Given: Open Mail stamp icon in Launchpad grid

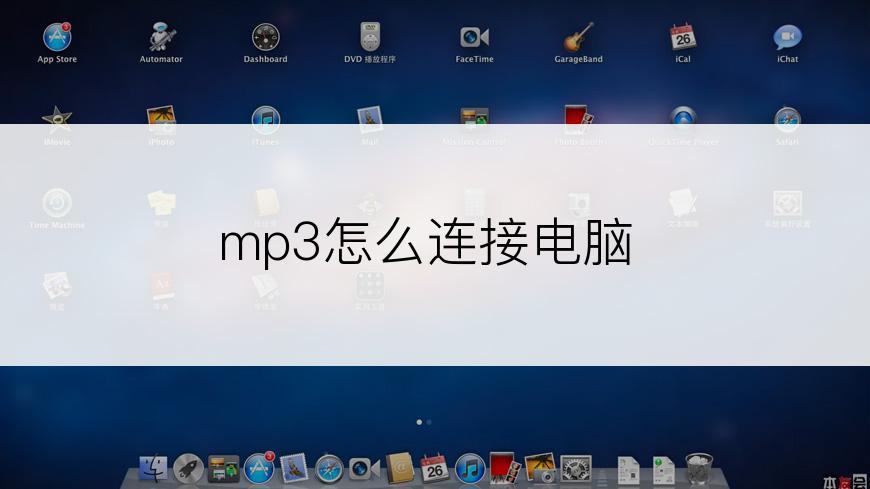Looking at the screenshot, I should 370,119.
